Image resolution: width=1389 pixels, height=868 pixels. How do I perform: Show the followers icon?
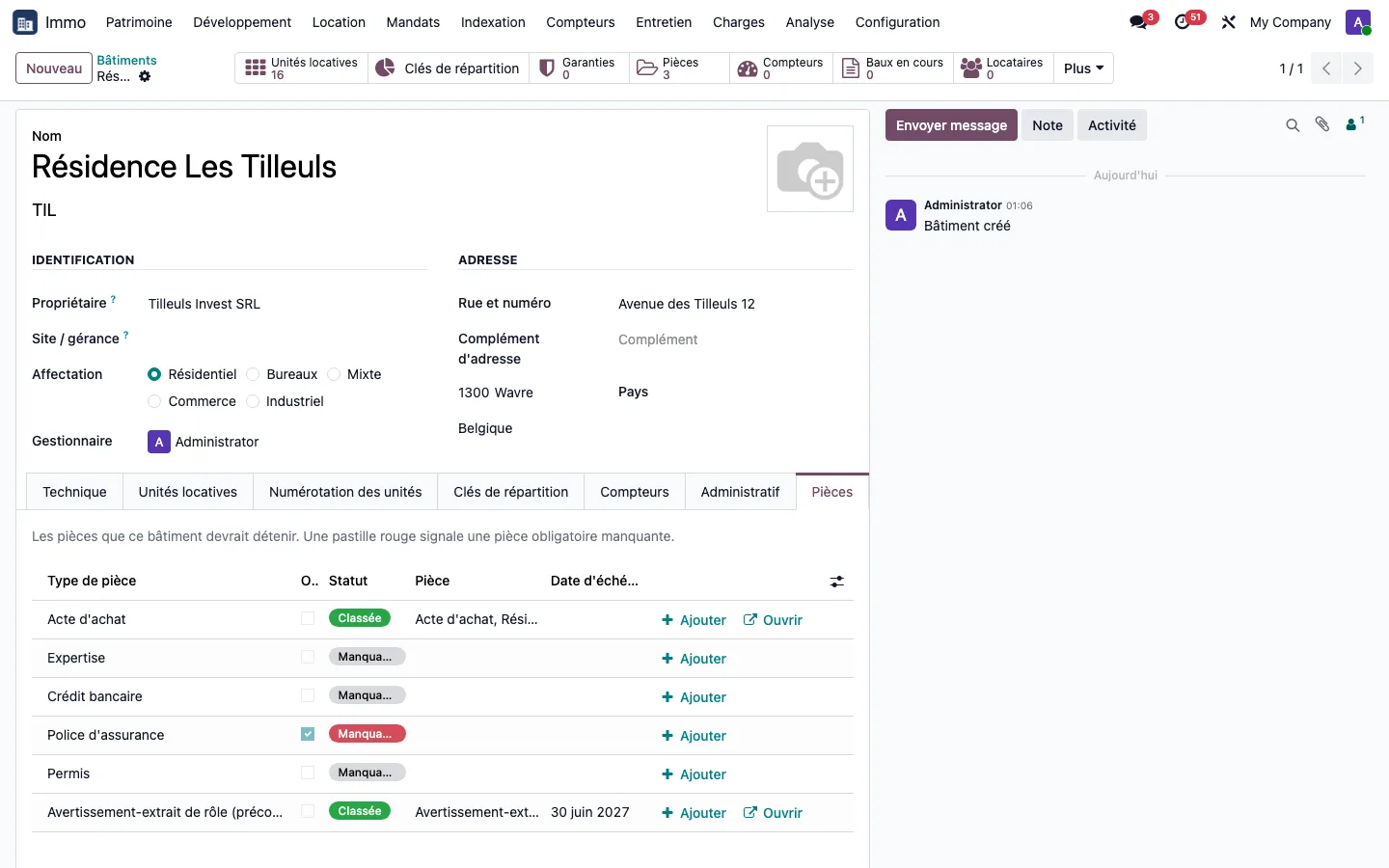coord(1355,124)
